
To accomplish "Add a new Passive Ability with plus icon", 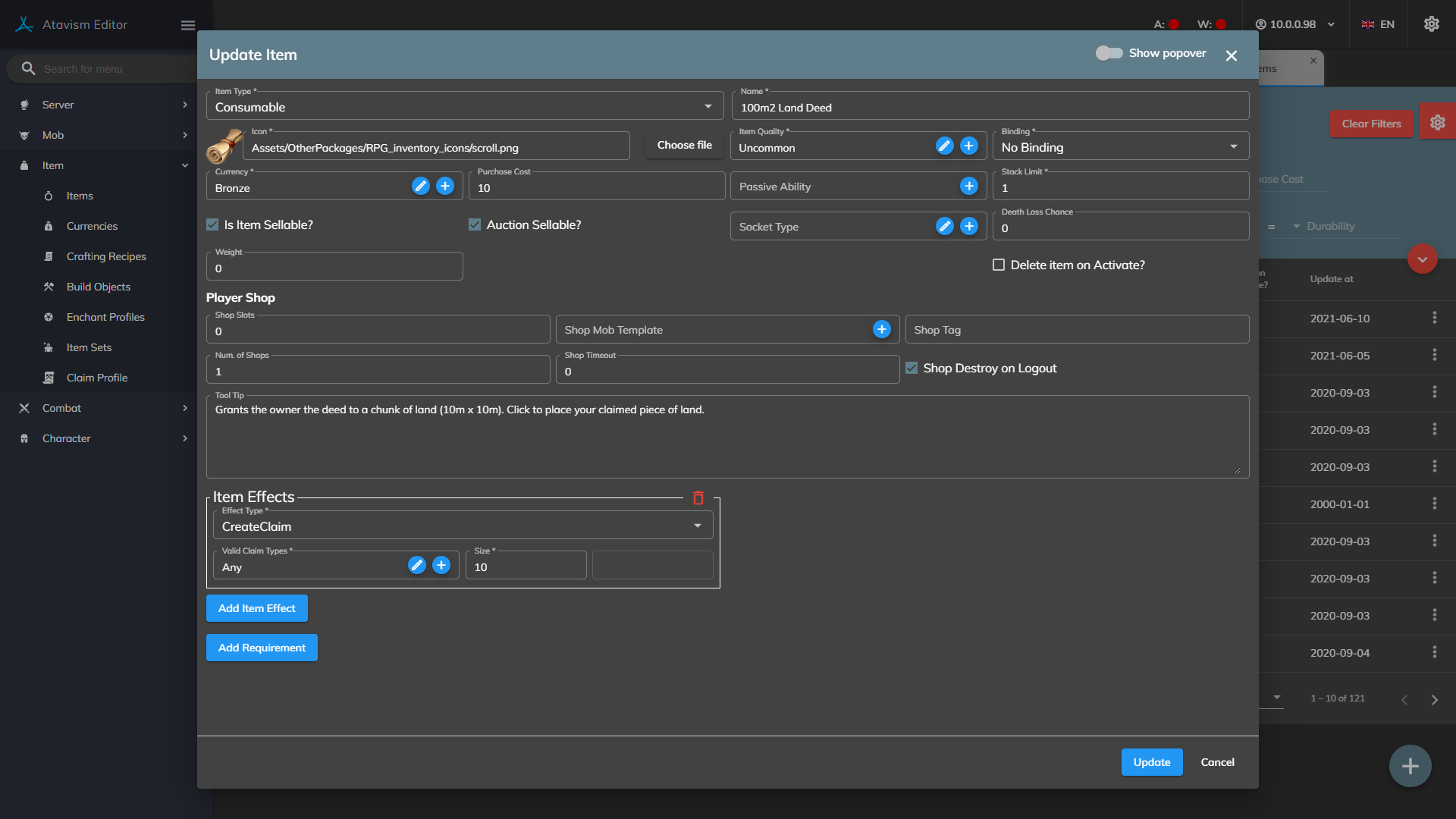I will point(968,186).
